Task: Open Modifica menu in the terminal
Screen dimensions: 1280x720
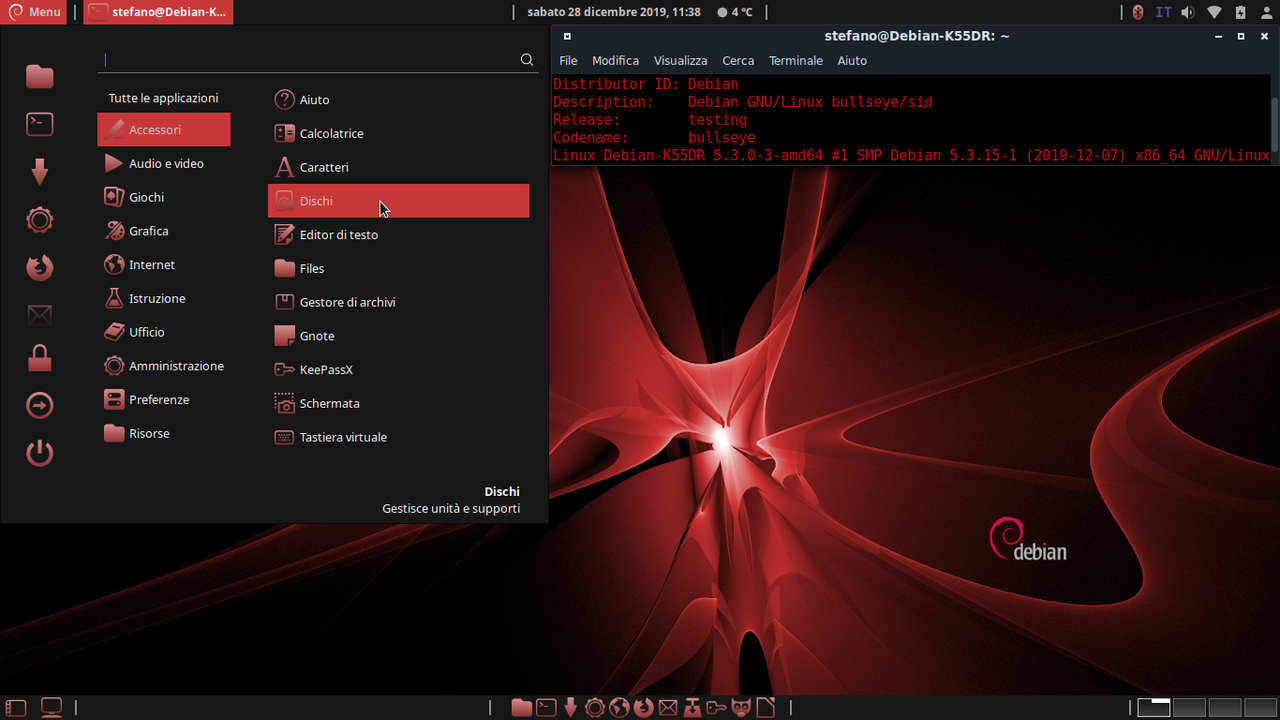Action: point(615,61)
